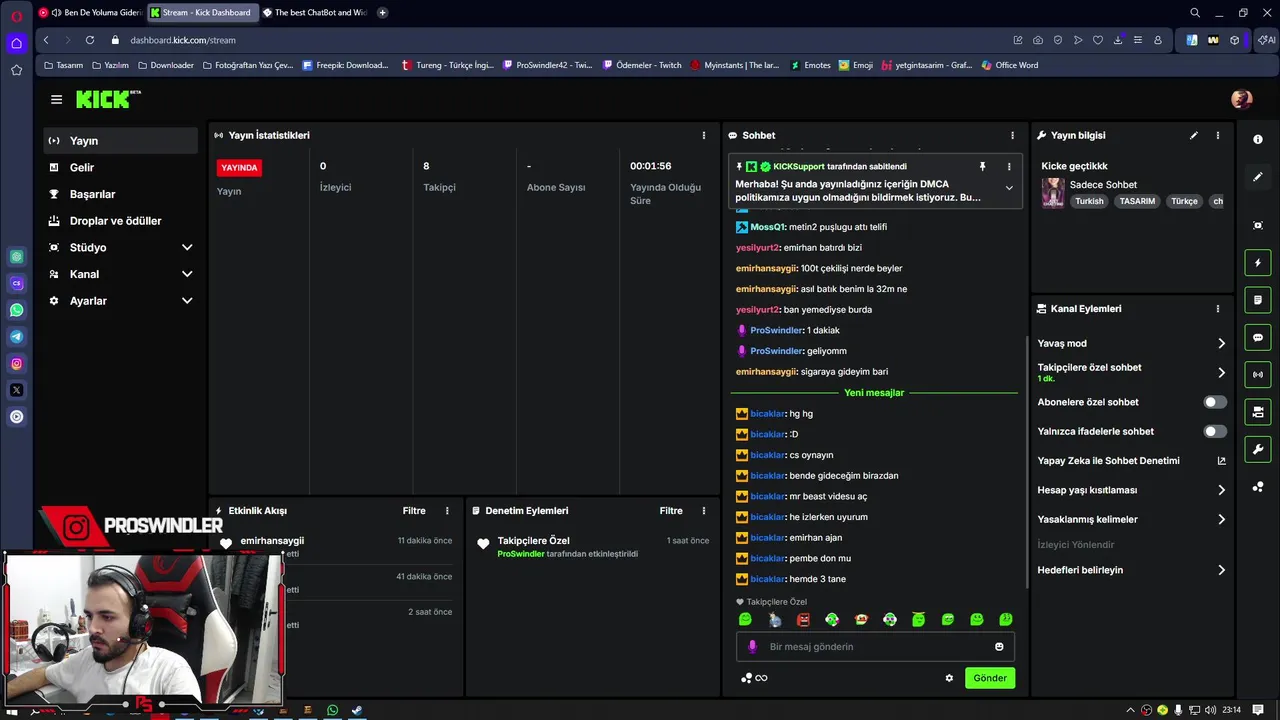Image resolution: width=1280 pixels, height=720 pixels.
Task: Click Filtre in Etkinlik Akışı panel
Action: (x=414, y=511)
